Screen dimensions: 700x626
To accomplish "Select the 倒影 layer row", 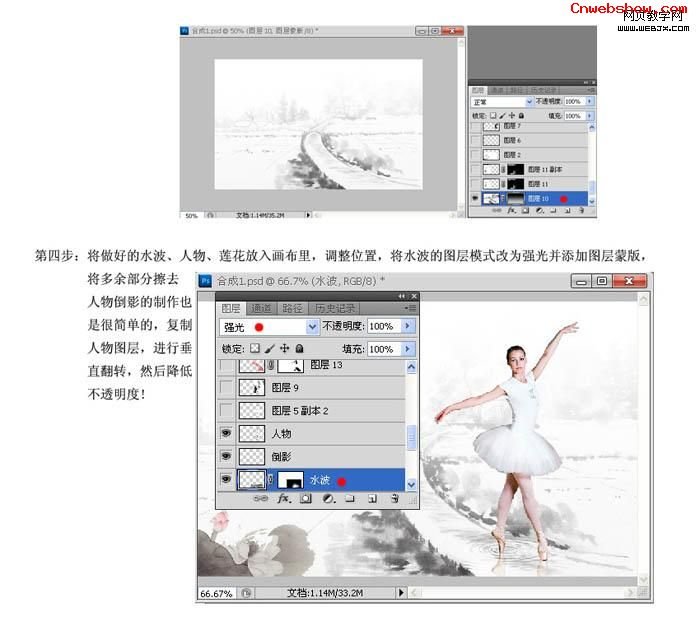I will 312,457.
